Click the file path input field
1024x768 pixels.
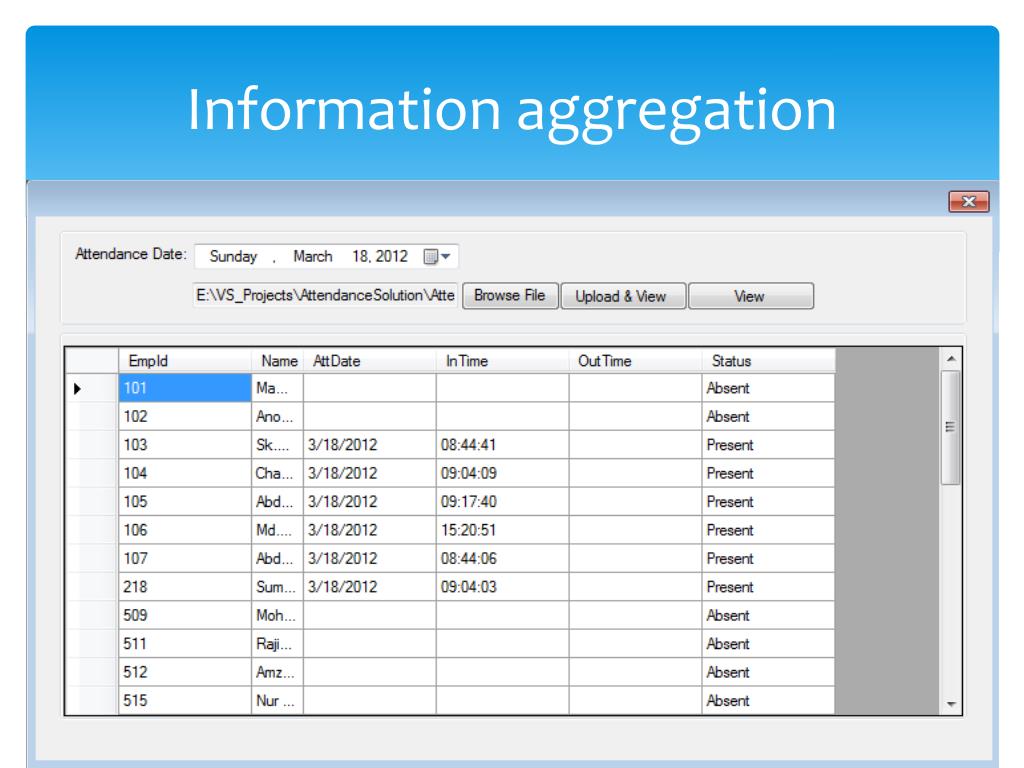pos(325,296)
